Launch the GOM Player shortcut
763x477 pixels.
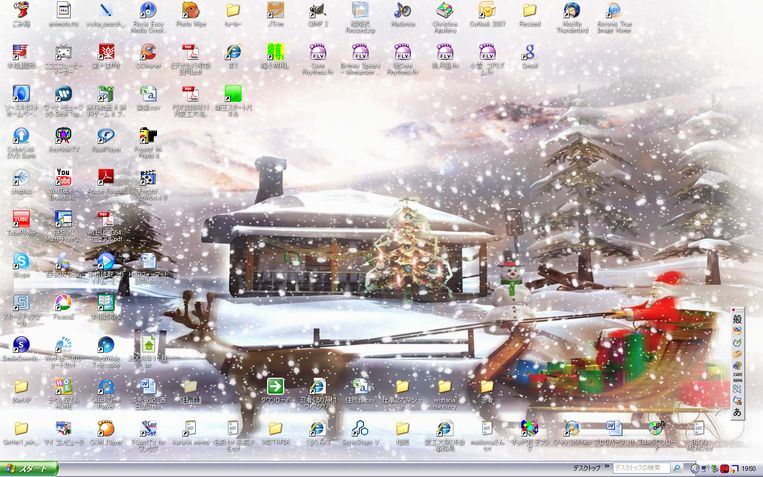coord(106,429)
